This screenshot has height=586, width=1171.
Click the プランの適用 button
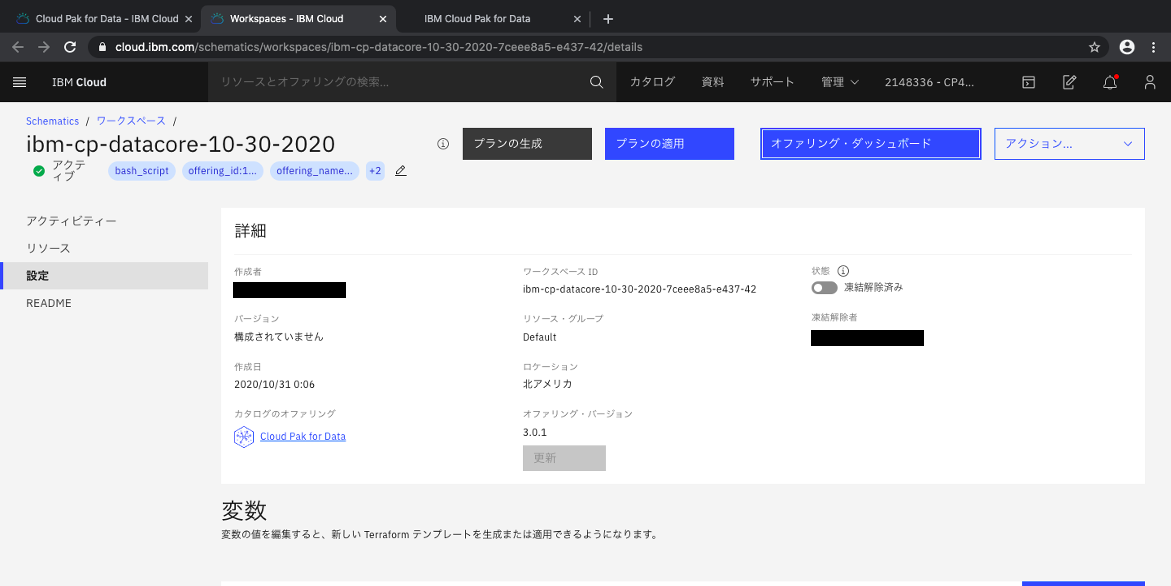point(669,143)
